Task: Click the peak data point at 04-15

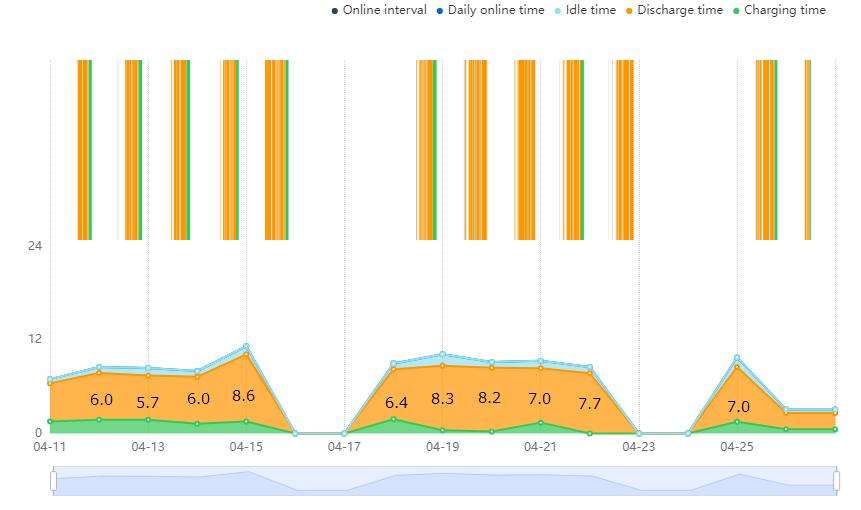Action: (246, 346)
